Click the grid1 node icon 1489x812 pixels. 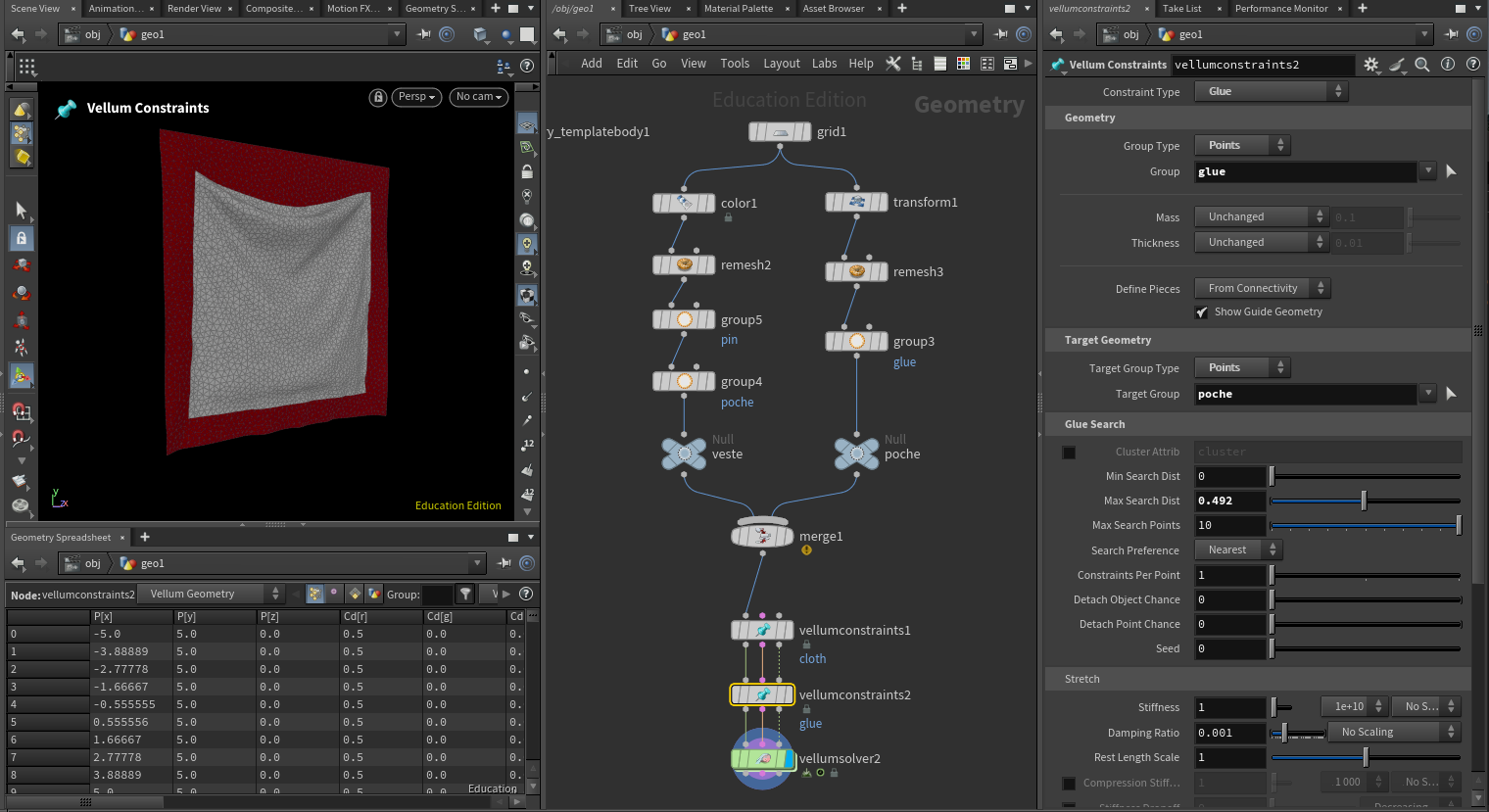[780, 131]
